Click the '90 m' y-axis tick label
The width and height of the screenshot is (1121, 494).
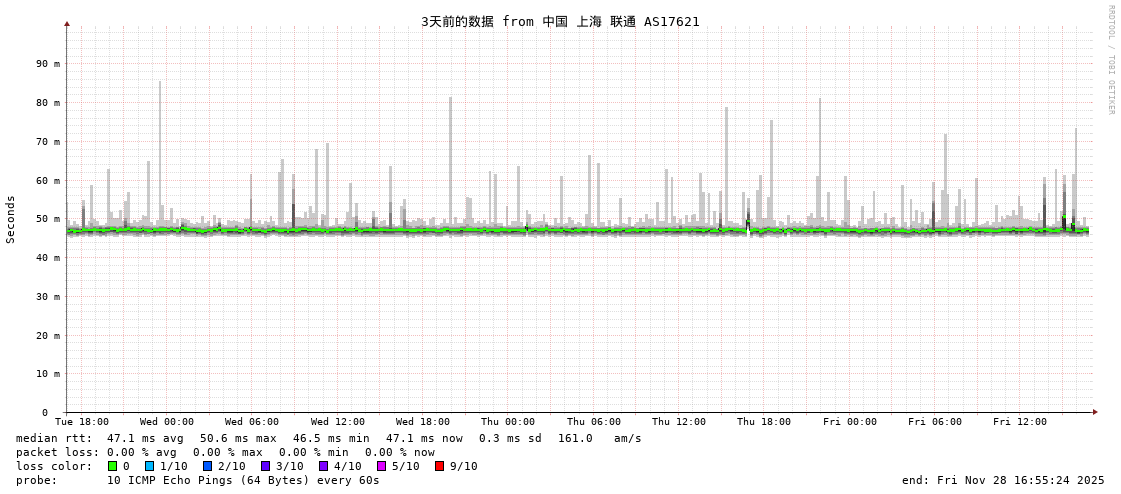point(48,64)
